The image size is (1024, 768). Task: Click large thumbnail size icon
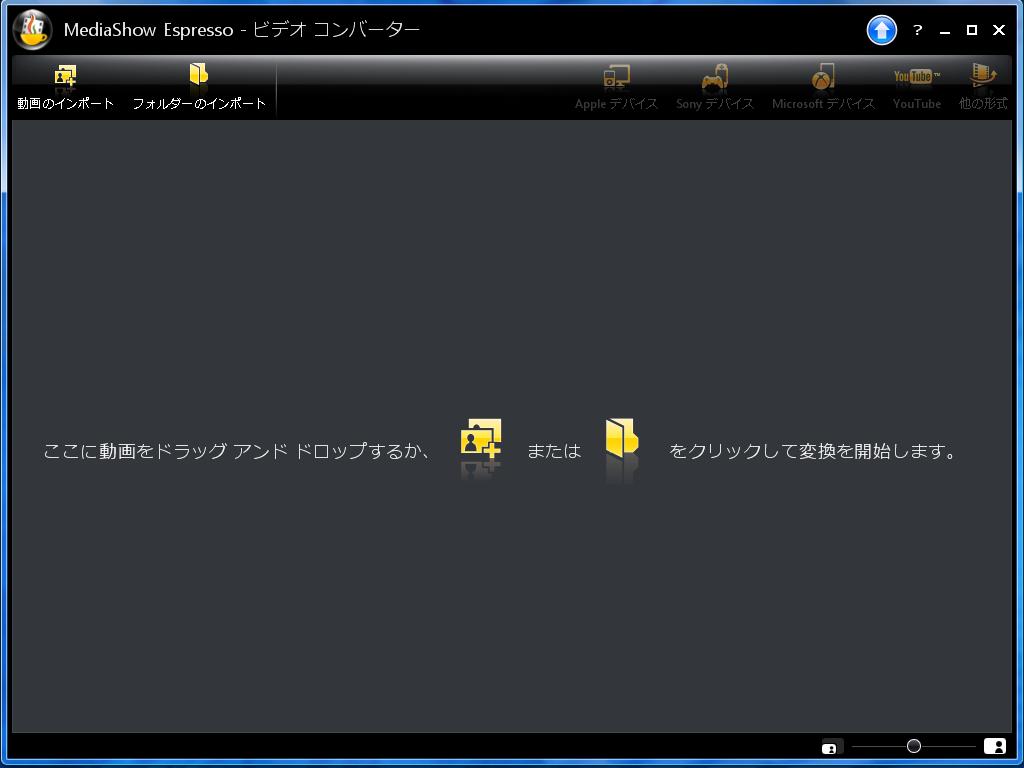coord(995,746)
